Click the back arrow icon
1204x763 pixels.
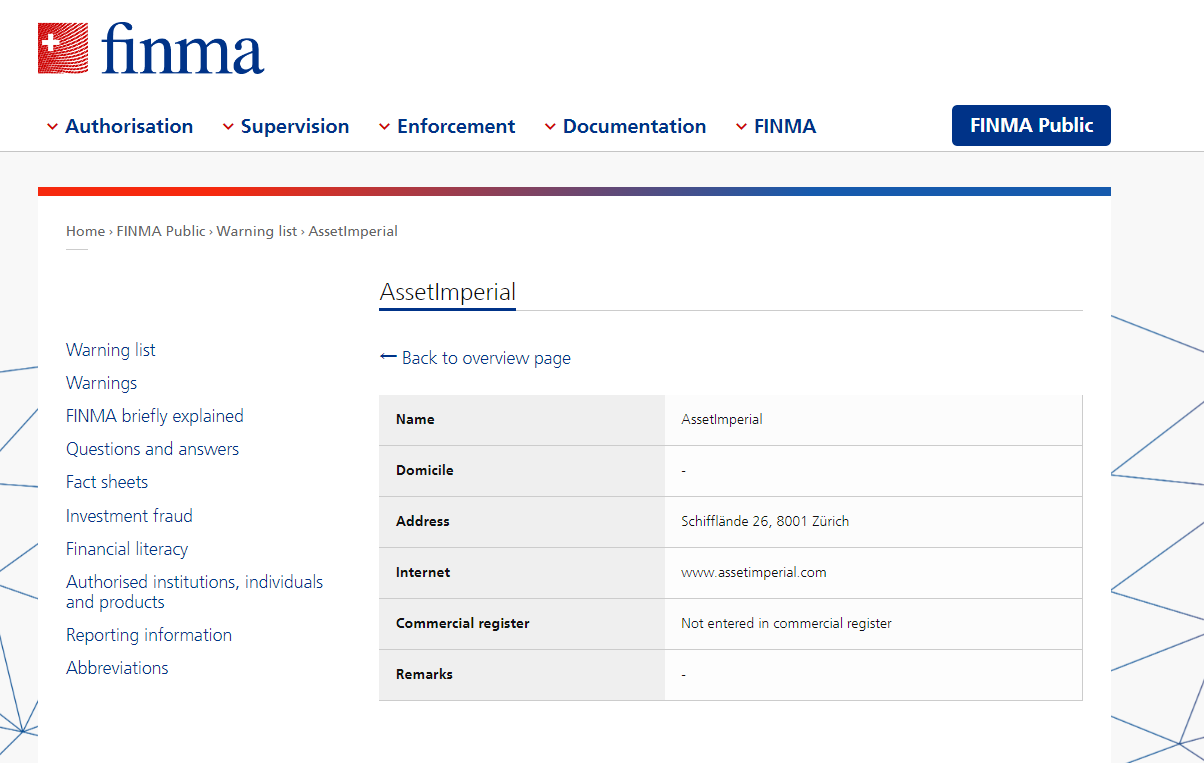pyautogui.click(x=389, y=357)
